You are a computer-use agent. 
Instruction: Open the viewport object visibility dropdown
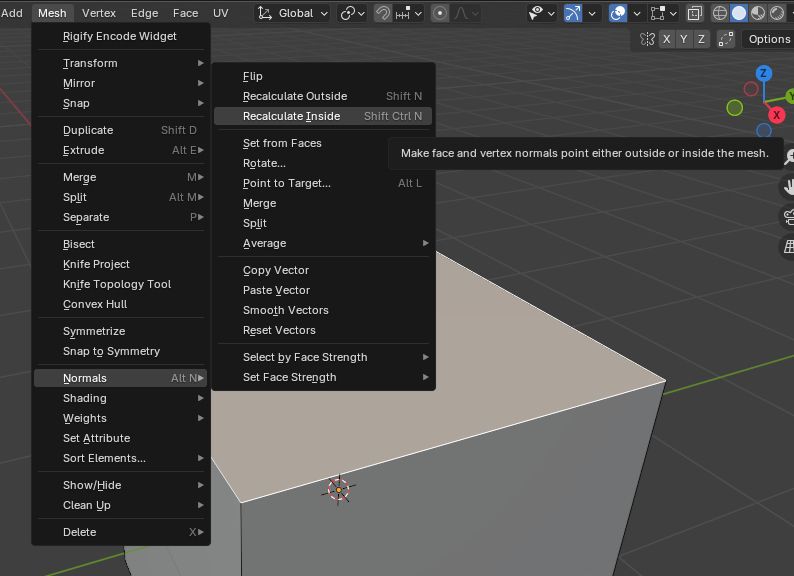coord(541,13)
